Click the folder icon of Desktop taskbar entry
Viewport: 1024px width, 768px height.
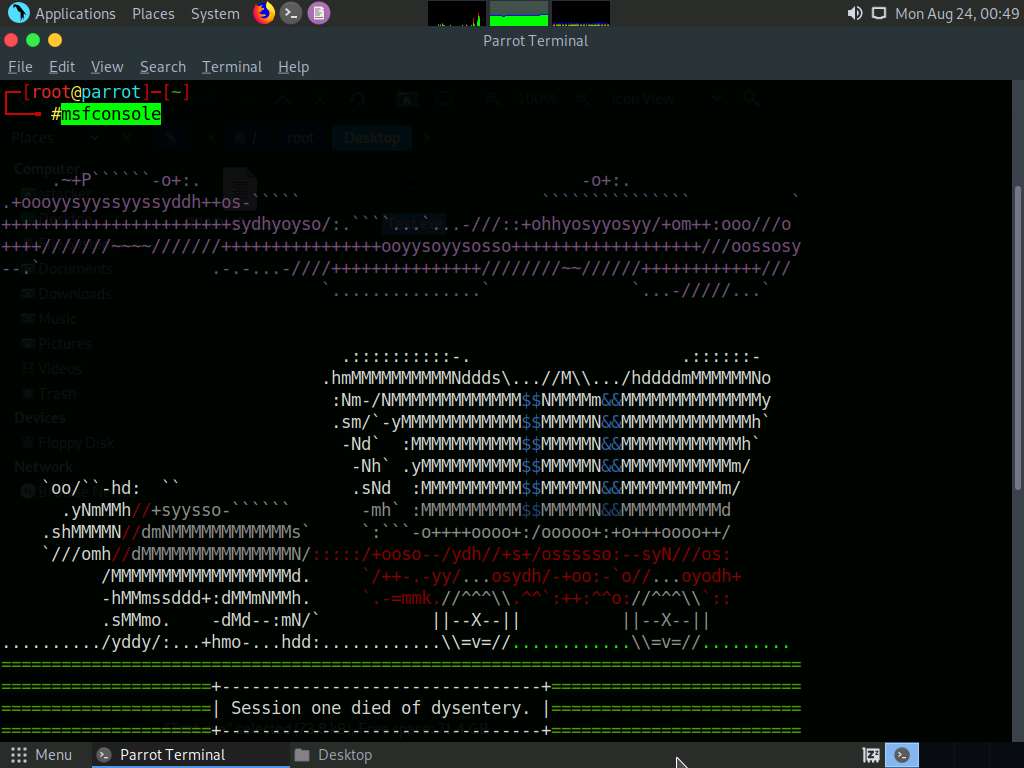(x=302, y=755)
